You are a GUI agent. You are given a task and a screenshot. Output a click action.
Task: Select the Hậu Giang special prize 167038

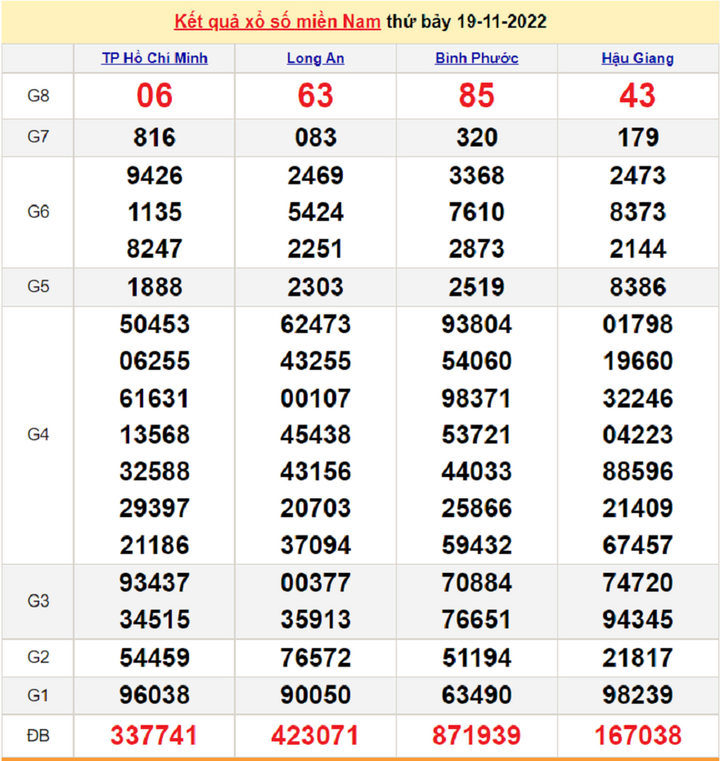[637, 736]
